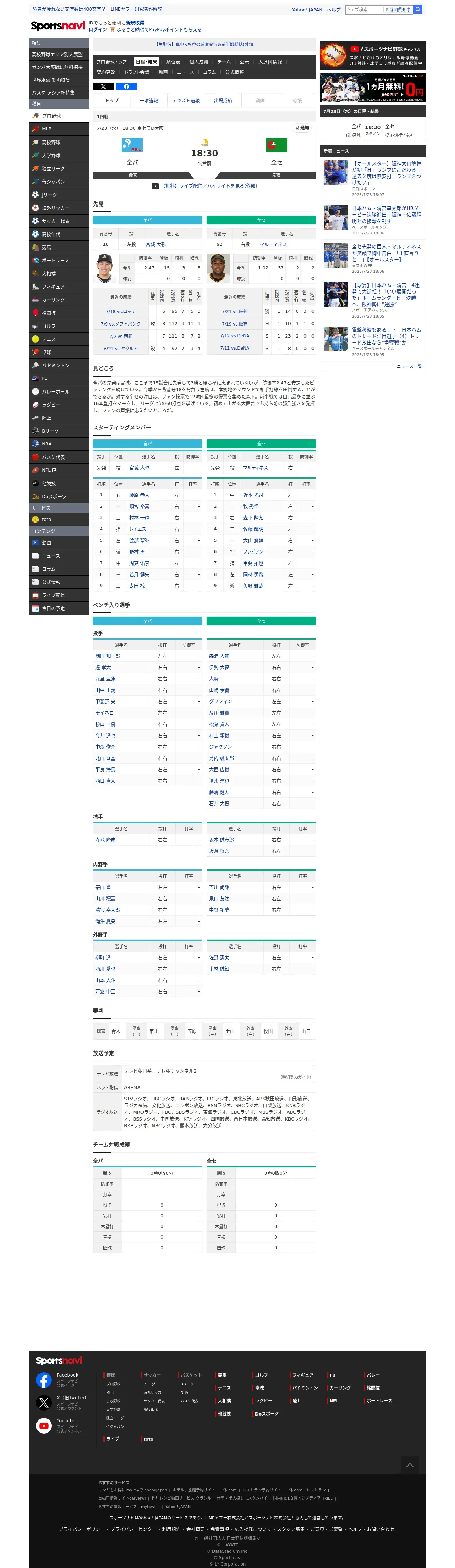Open the footer YouTube channel icon
Viewport: 455px width, 1568px height.
pos(44,1426)
